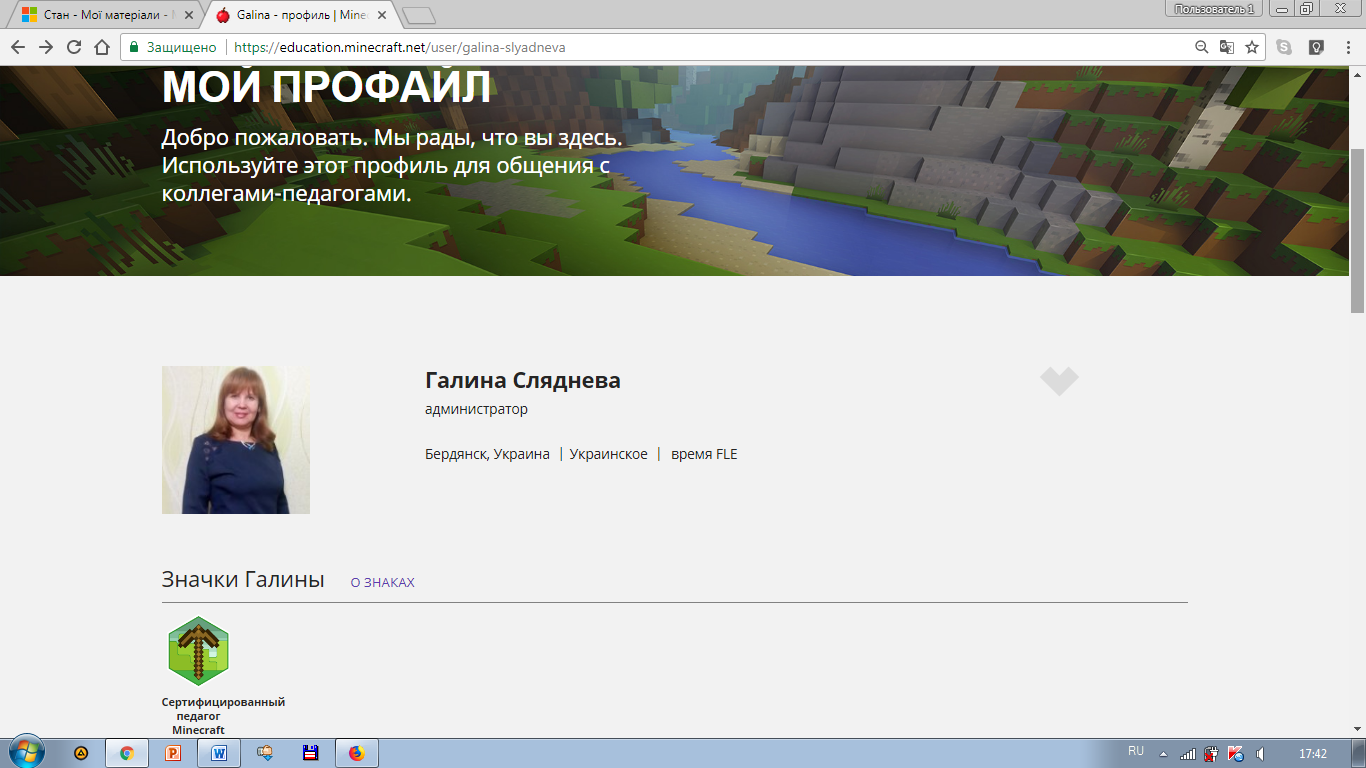Viewport: 1366px width, 768px height.
Task: Open the browser home page
Action: tap(101, 47)
